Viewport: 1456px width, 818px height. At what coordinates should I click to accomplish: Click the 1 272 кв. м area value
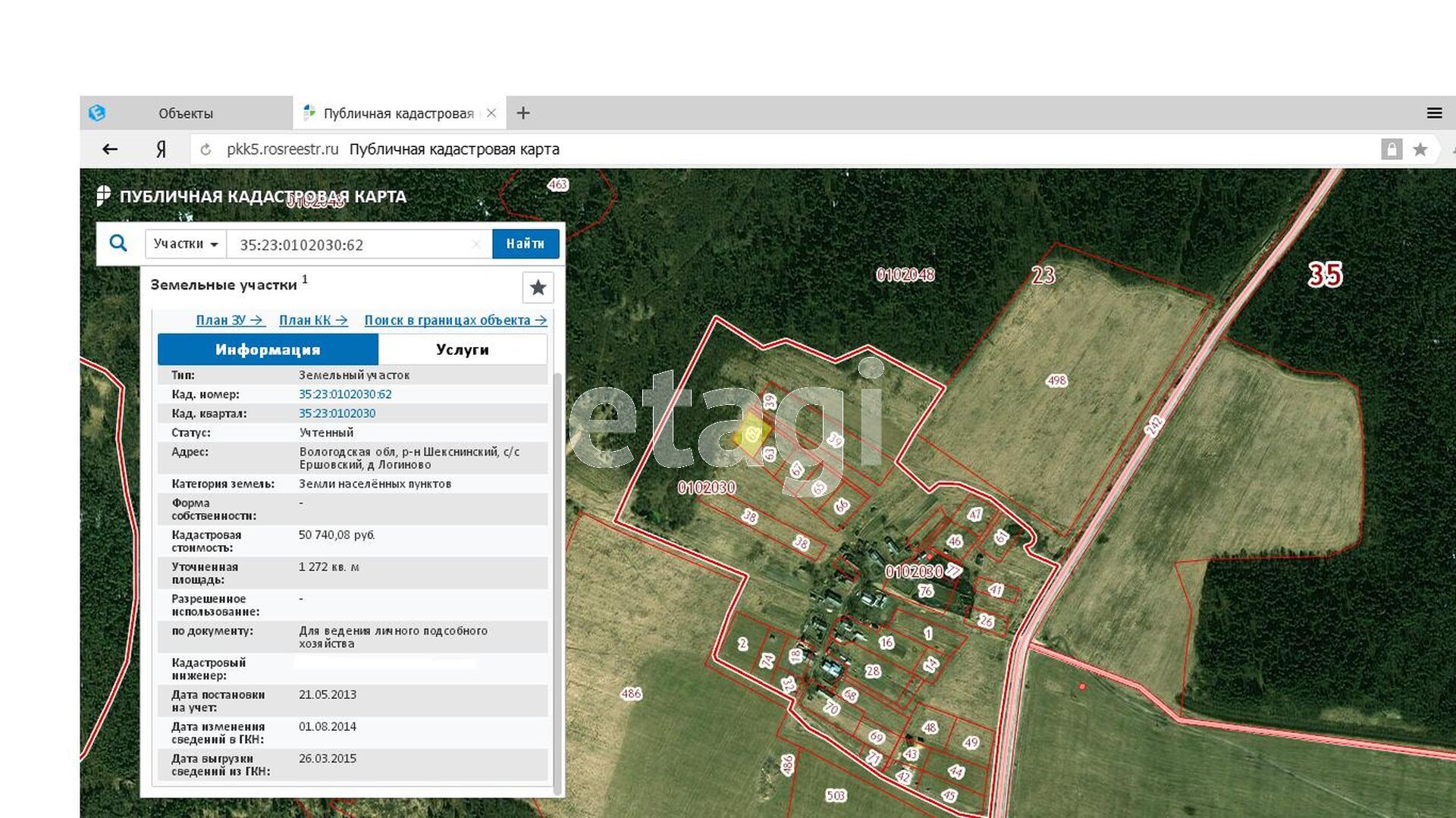point(329,566)
